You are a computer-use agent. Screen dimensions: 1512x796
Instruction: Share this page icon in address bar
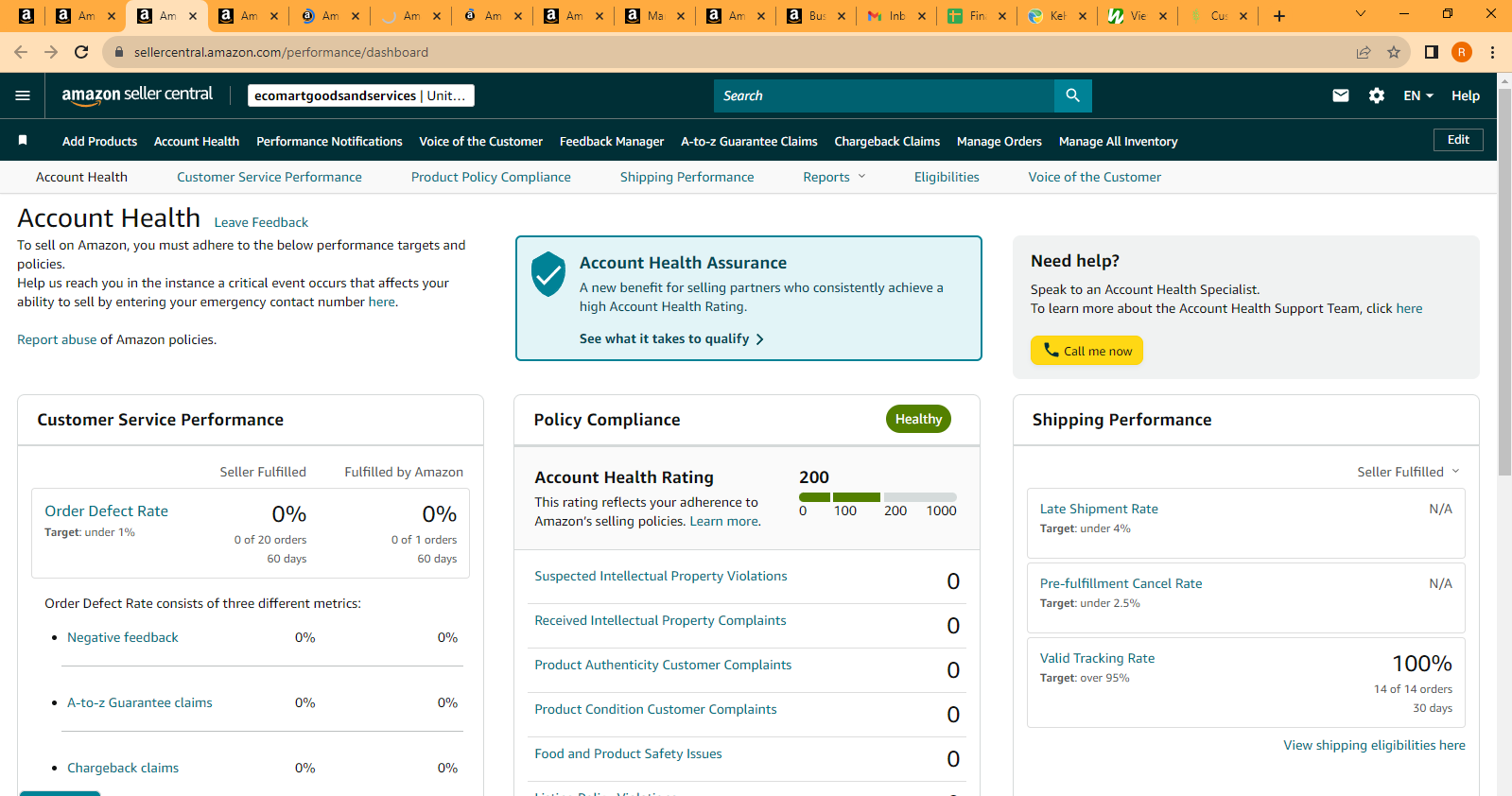1364,52
